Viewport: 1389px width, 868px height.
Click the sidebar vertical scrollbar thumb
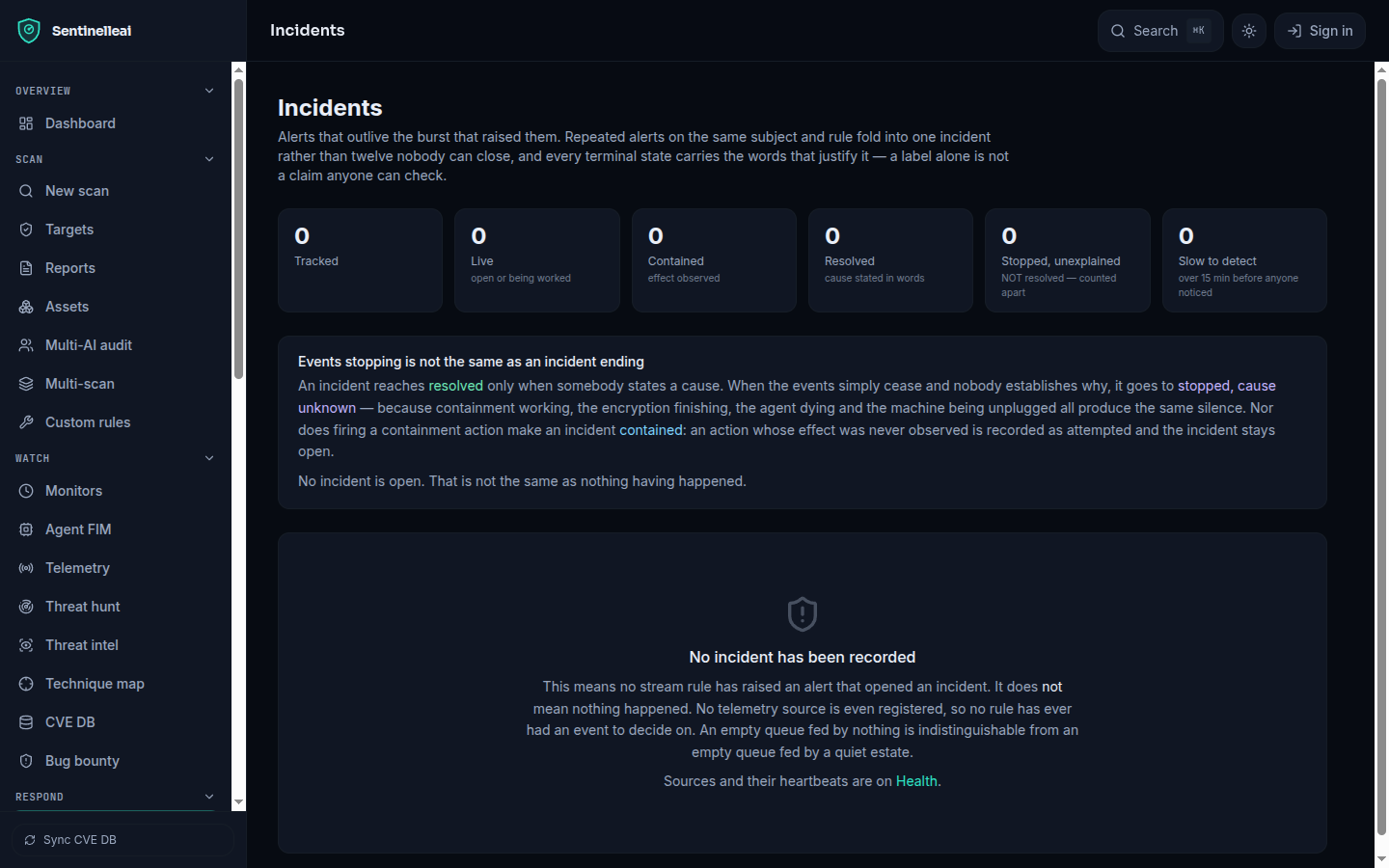[238, 229]
